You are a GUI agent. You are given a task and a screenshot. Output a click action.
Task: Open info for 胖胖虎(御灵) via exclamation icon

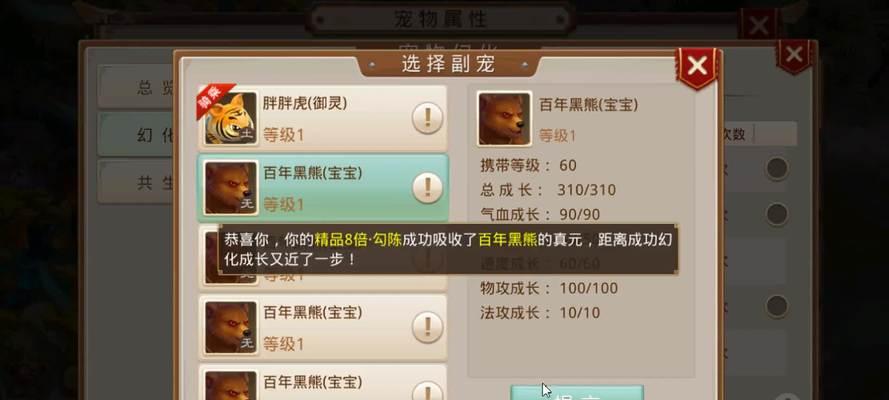[x=427, y=118]
